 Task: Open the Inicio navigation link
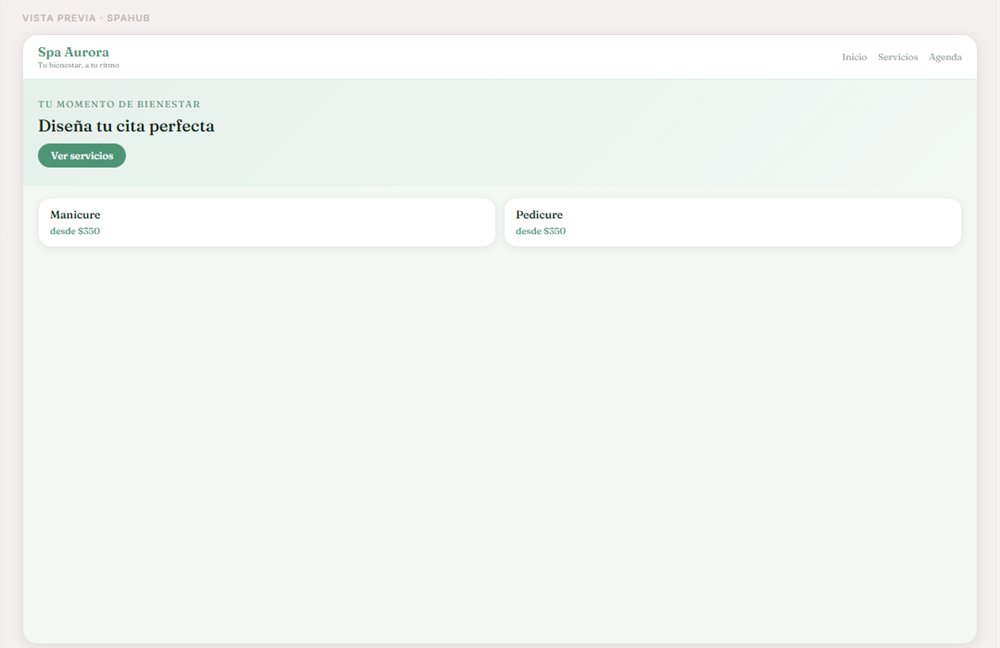click(x=854, y=57)
